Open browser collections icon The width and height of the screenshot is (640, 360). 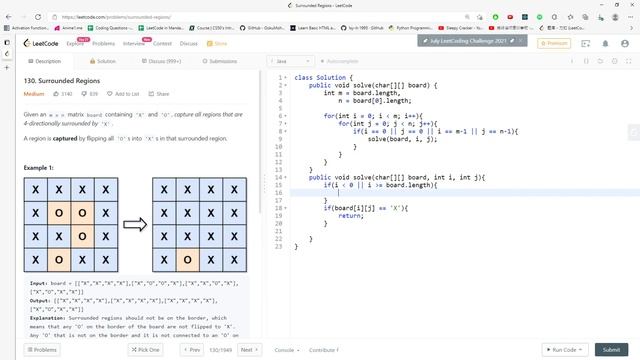coord(585,17)
